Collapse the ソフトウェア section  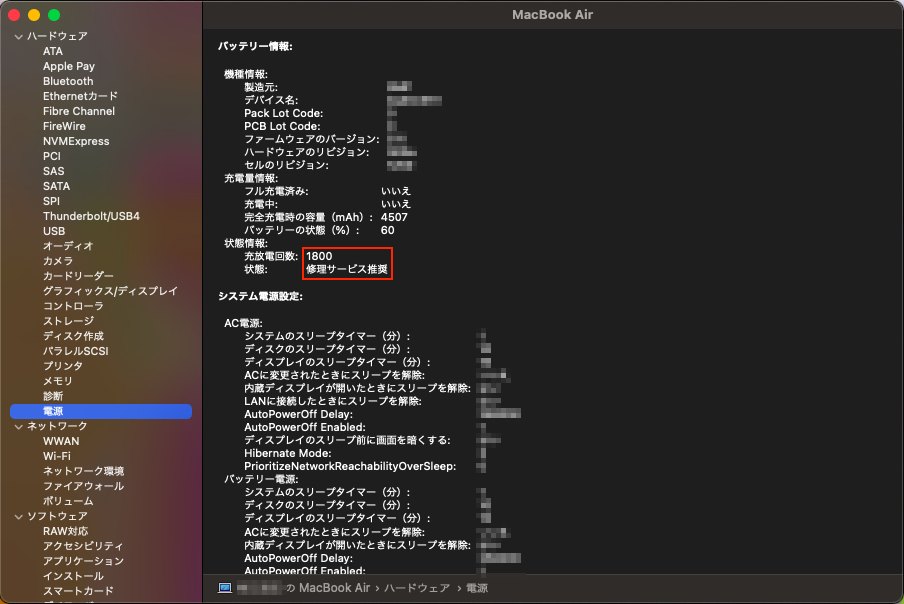(x=16, y=515)
